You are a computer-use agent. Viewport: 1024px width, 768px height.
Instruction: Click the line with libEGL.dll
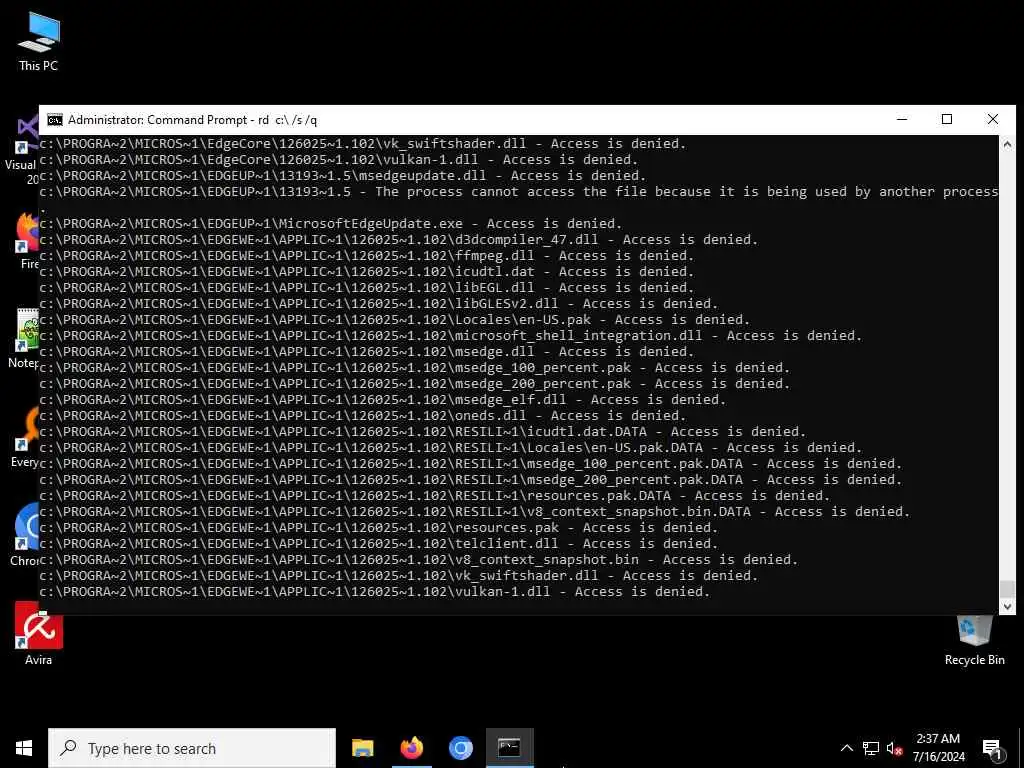click(x=366, y=287)
